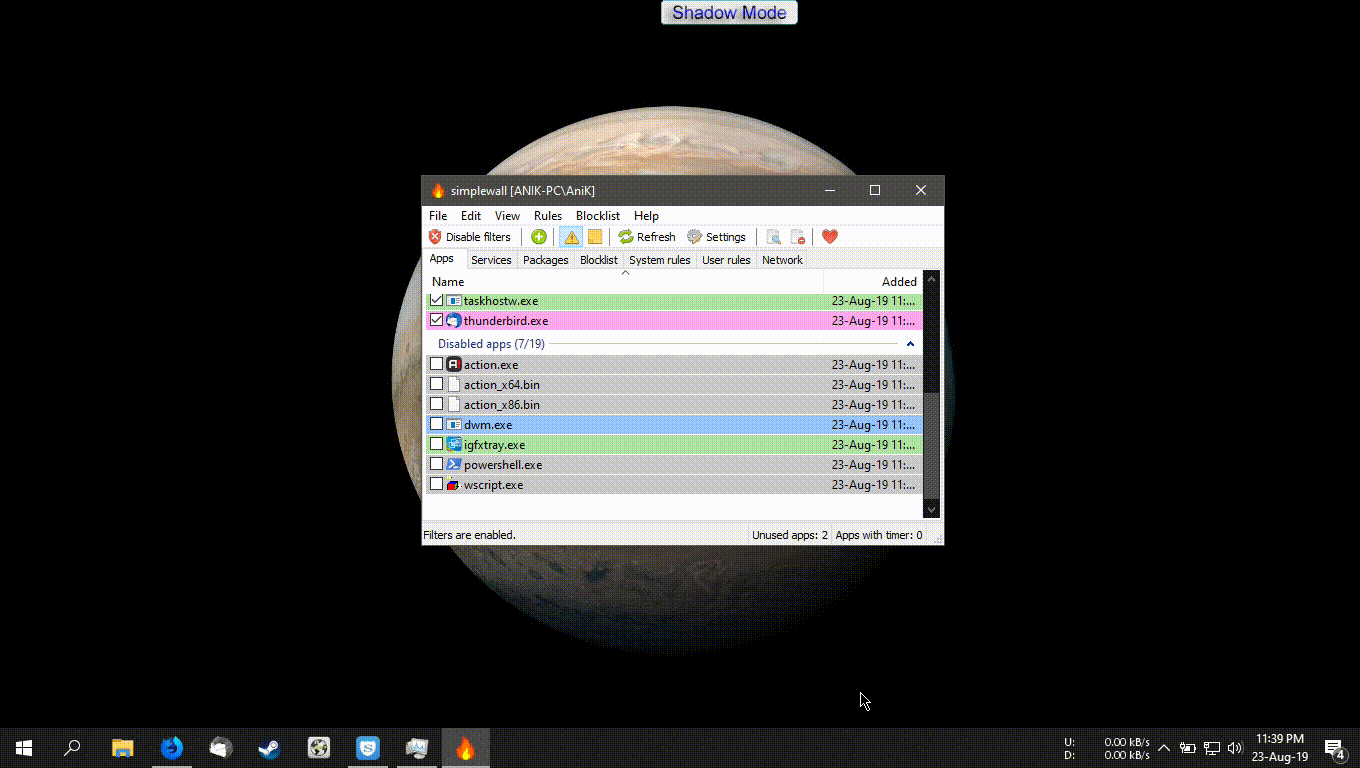Open Settings from the toolbar

point(716,237)
